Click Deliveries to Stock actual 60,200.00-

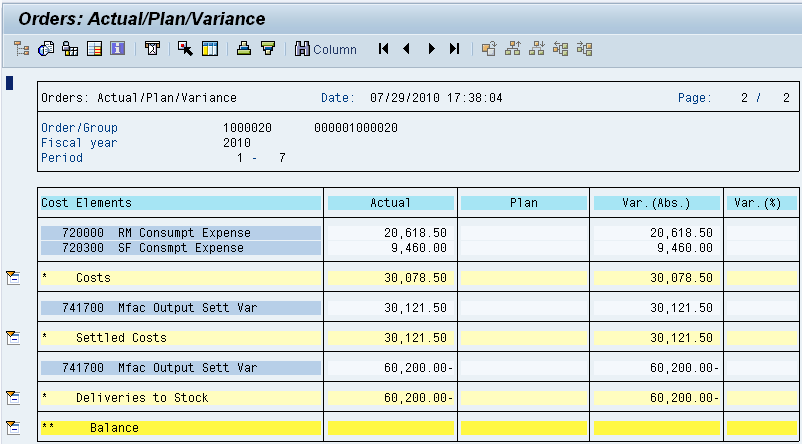(419, 397)
